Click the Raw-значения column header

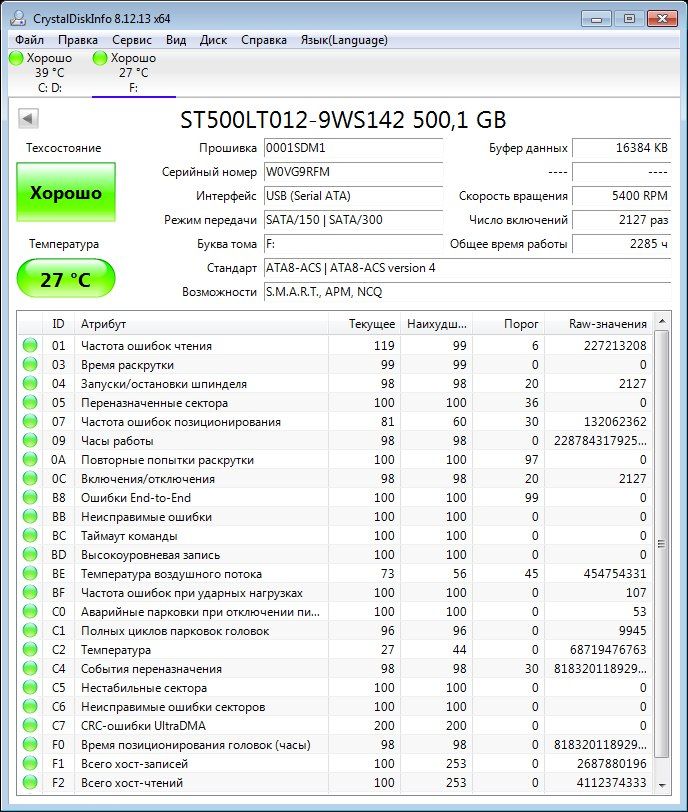click(599, 324)
